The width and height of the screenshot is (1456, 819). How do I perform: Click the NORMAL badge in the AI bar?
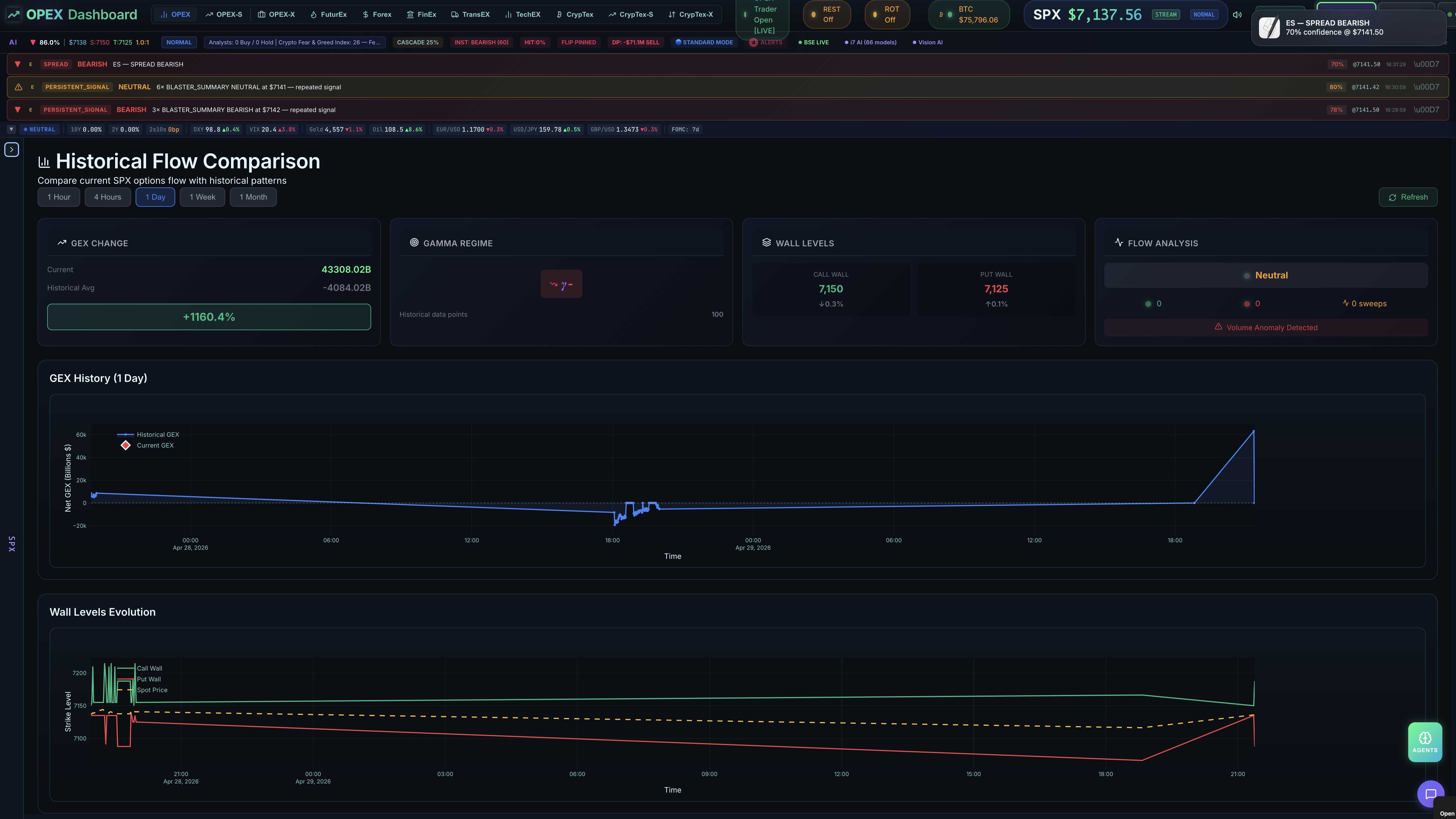179,42
